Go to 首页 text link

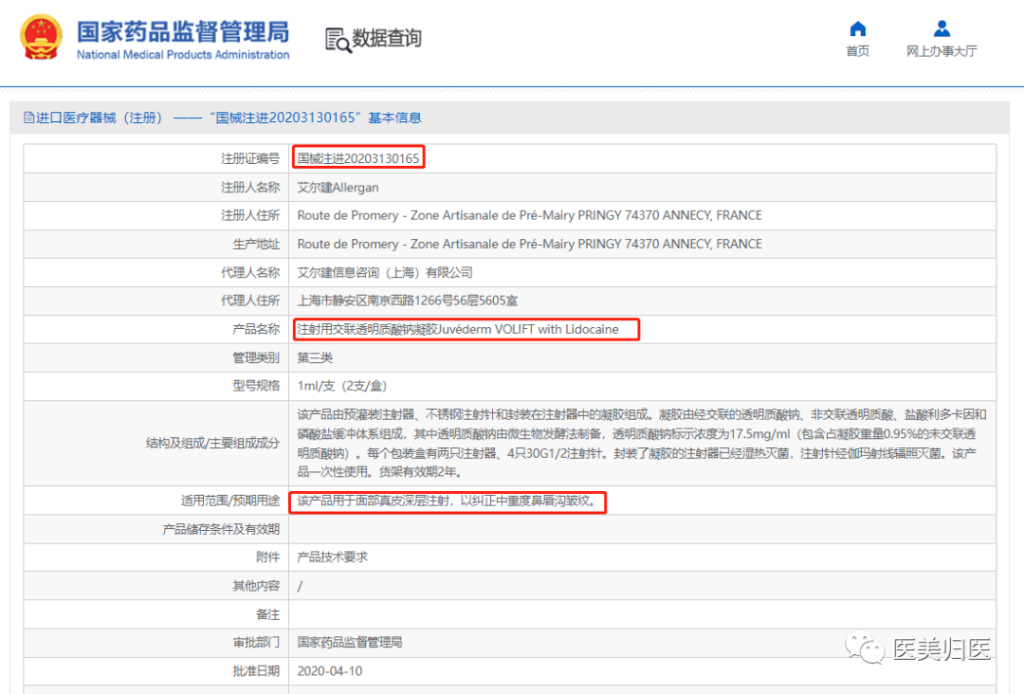coord(857,51)
